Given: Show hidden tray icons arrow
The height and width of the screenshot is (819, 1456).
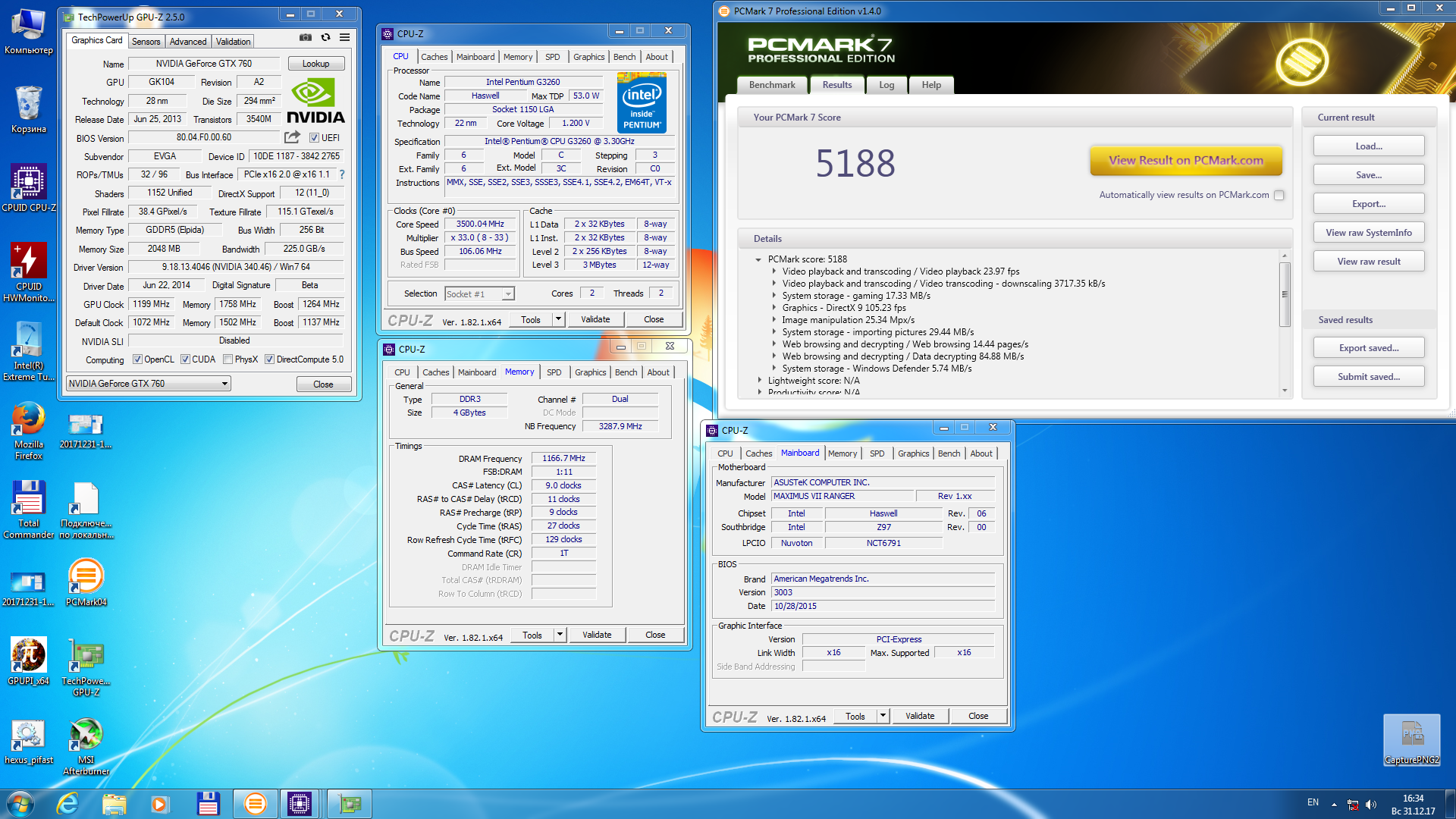Looking at the screenshot, I should [x=1334, y=805].
